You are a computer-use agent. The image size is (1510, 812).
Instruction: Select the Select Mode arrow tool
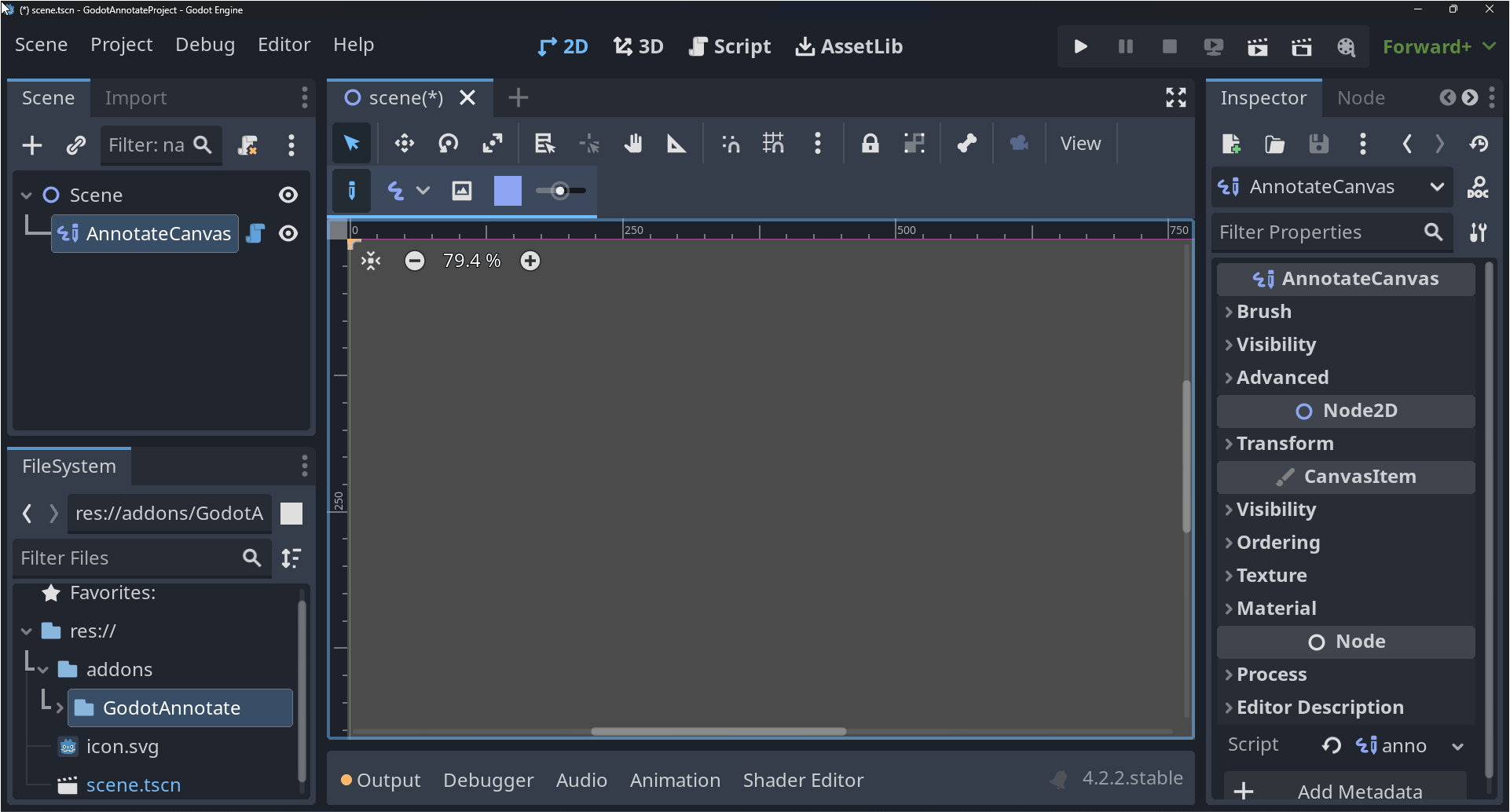351,144
